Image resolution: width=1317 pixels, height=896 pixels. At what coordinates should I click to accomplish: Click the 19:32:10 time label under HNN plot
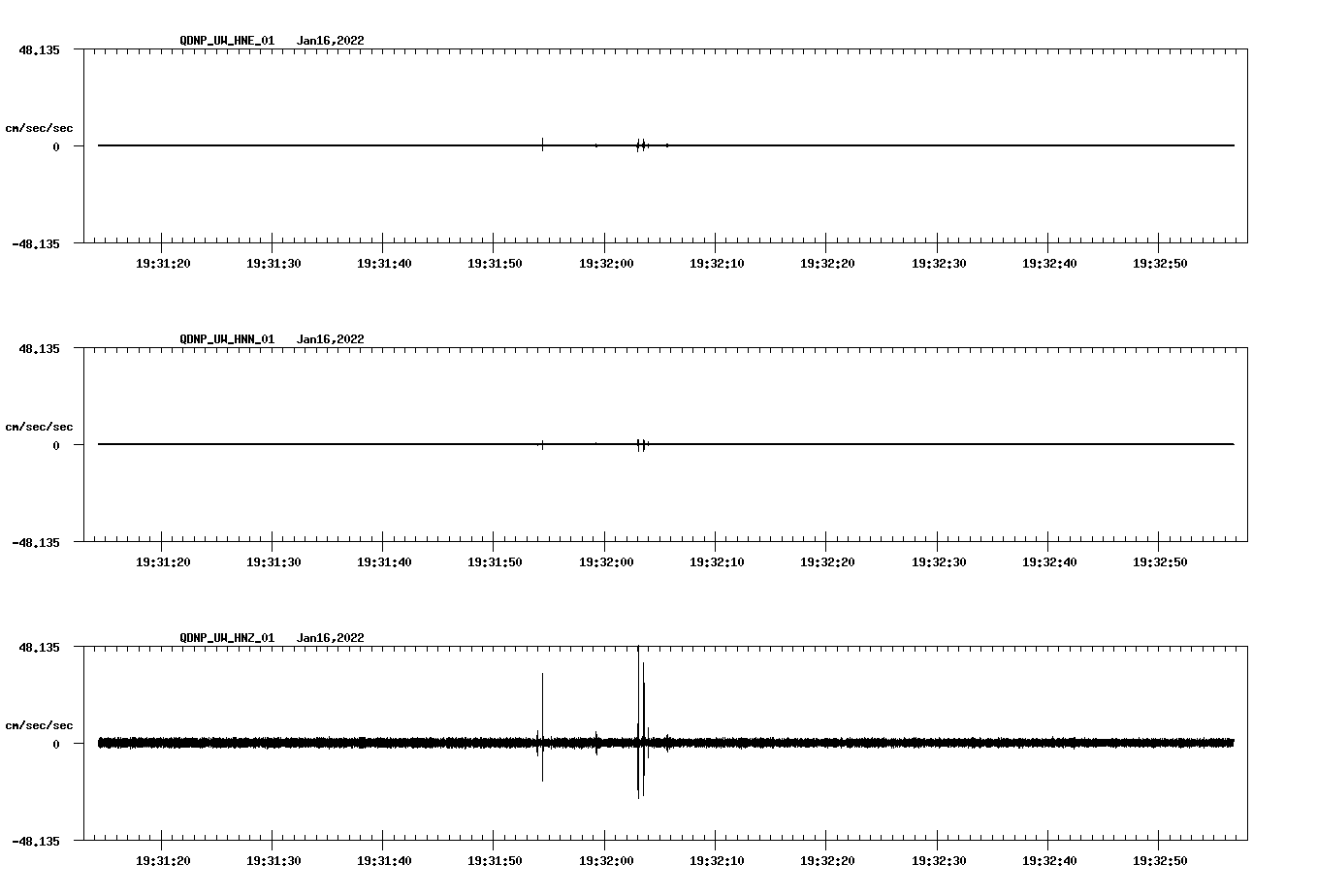tap(717, 562)
